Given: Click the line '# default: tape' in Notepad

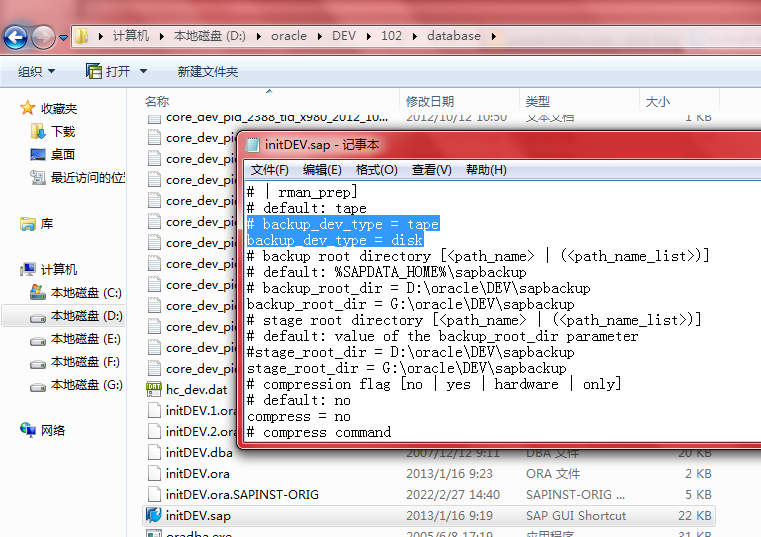Looking at the screenshot, I should click(x=307, y=208).
